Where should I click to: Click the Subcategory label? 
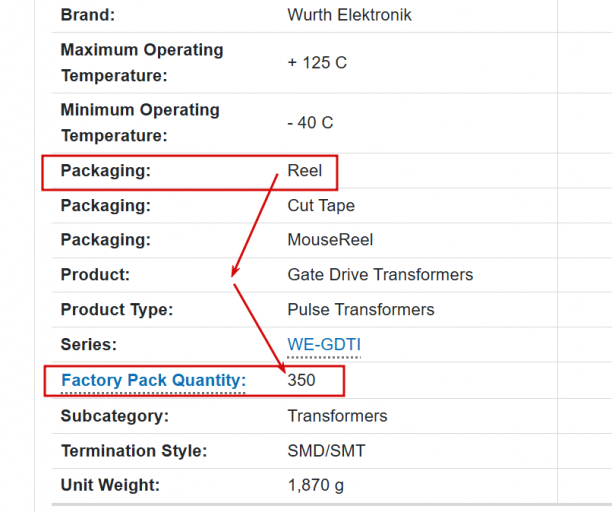click(x=114, y=416)
